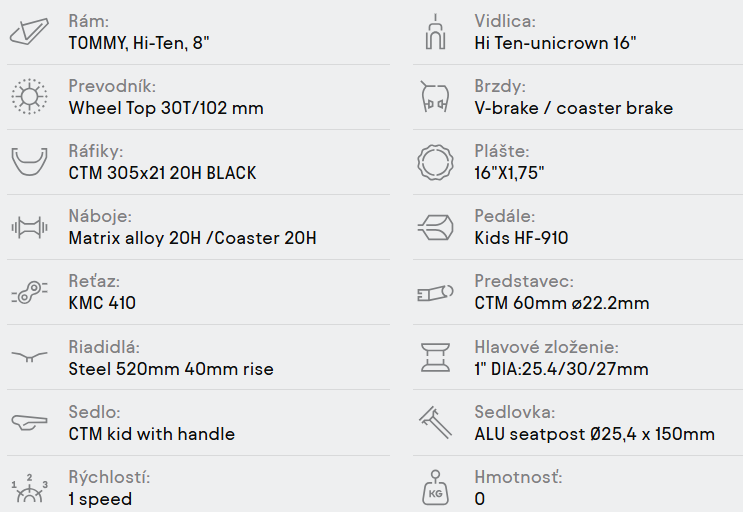The width and height of the screenshot is (743, 512).
Task: Click the tire icon beside Plášte
Action: [435, 162]
